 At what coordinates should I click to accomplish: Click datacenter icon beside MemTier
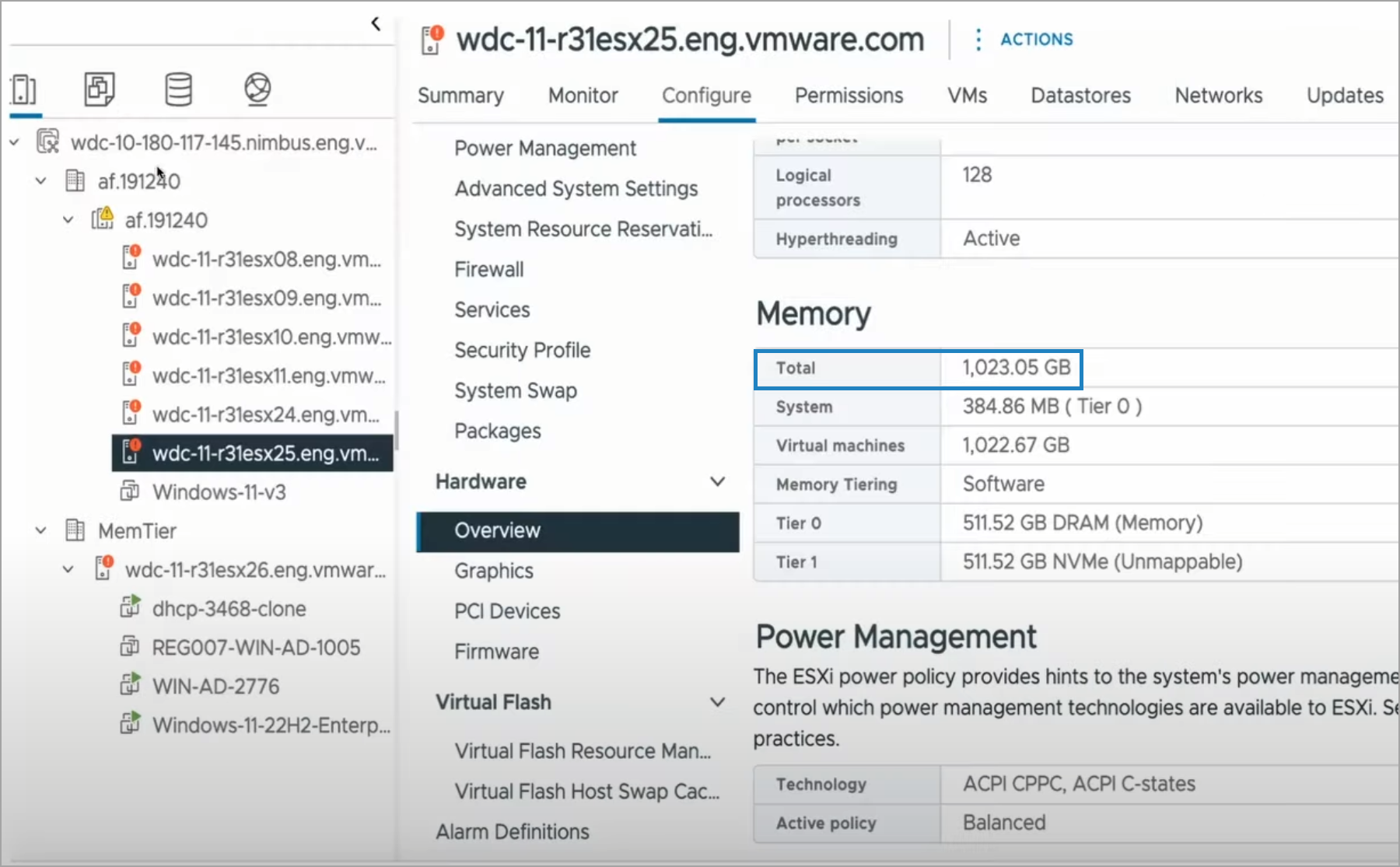75,530
